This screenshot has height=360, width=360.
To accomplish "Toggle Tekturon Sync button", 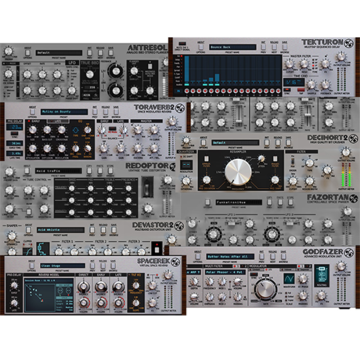I will click(x=287, y=89).
